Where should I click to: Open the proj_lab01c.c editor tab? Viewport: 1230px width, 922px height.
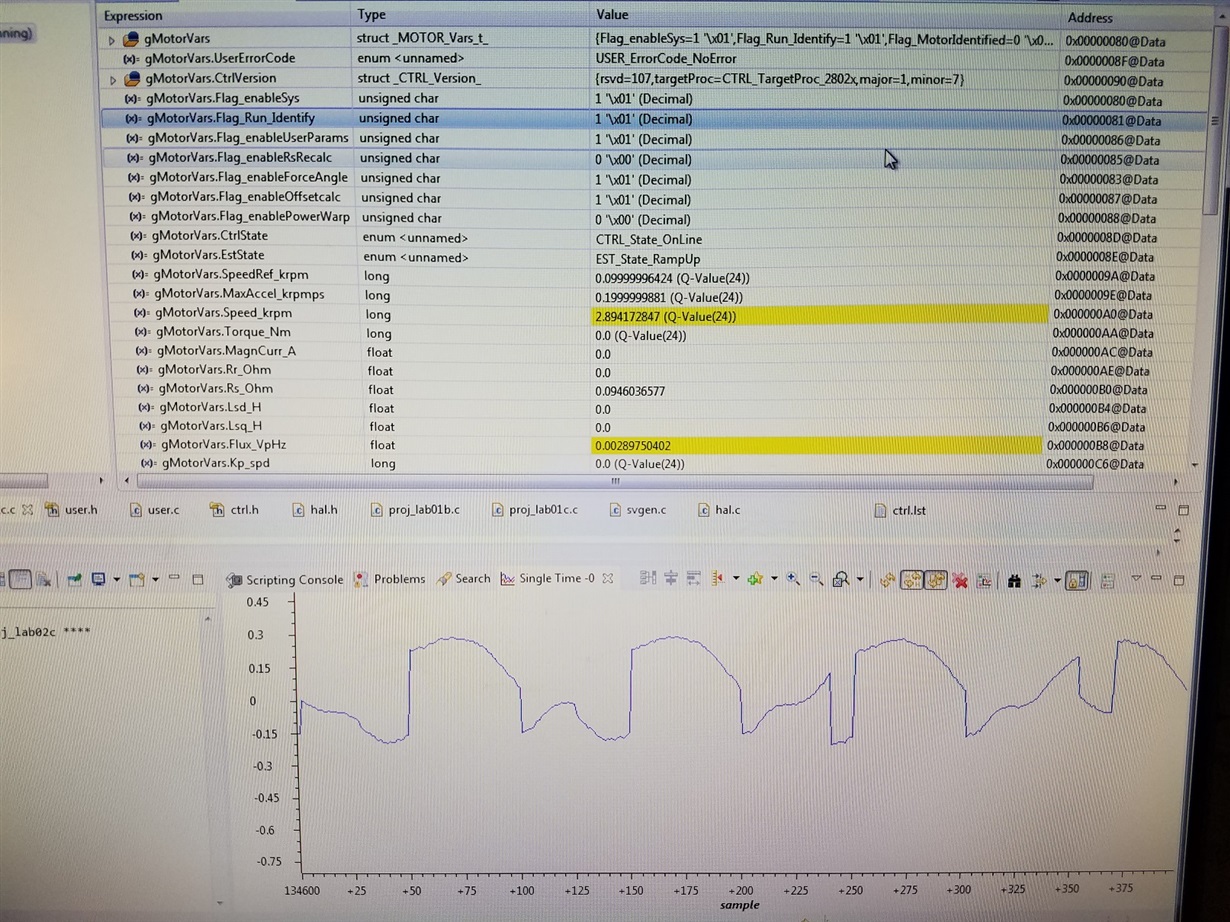click(536, 510)
